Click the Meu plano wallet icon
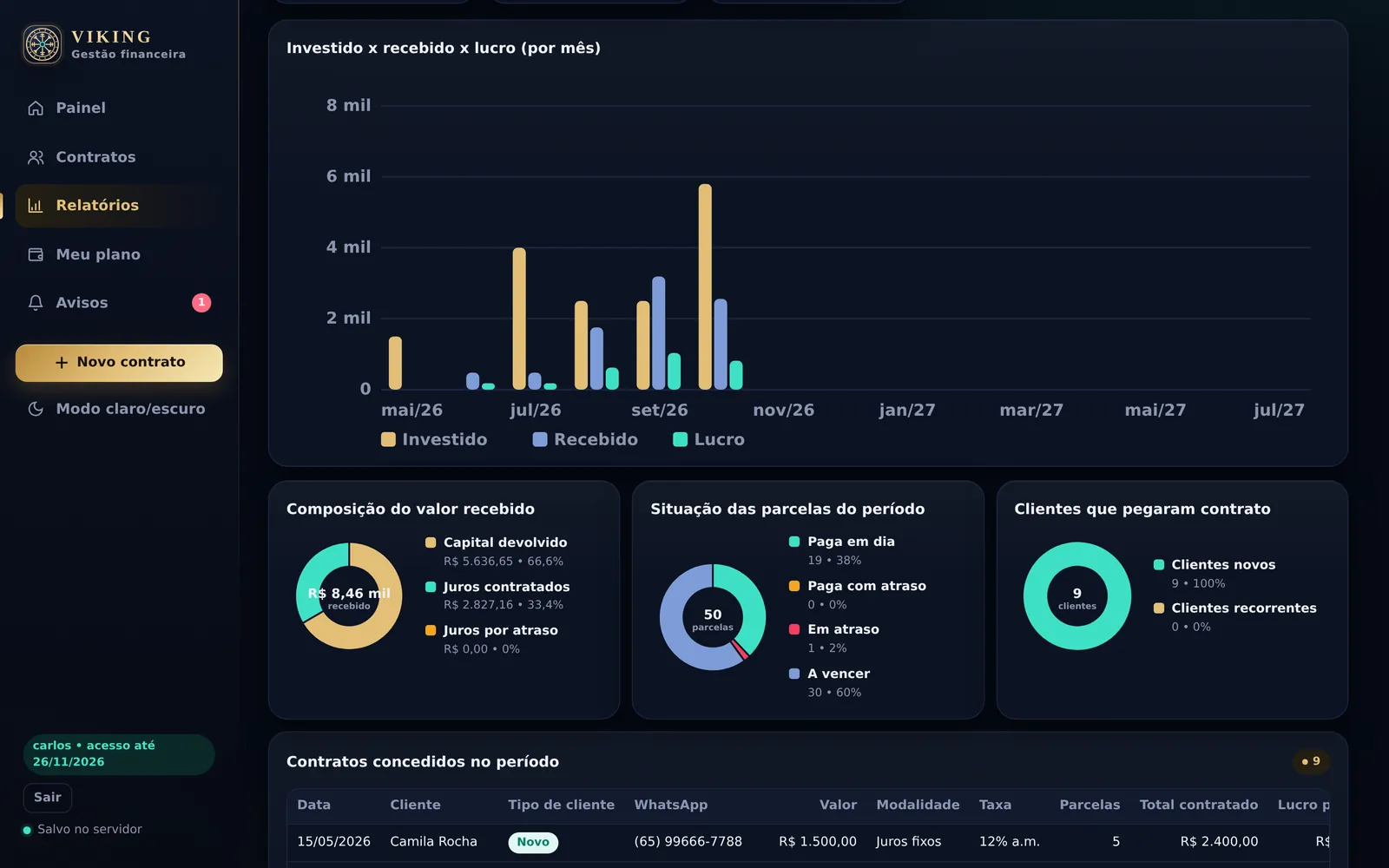This screenshot has width=1389, height=868. [36, 254]
